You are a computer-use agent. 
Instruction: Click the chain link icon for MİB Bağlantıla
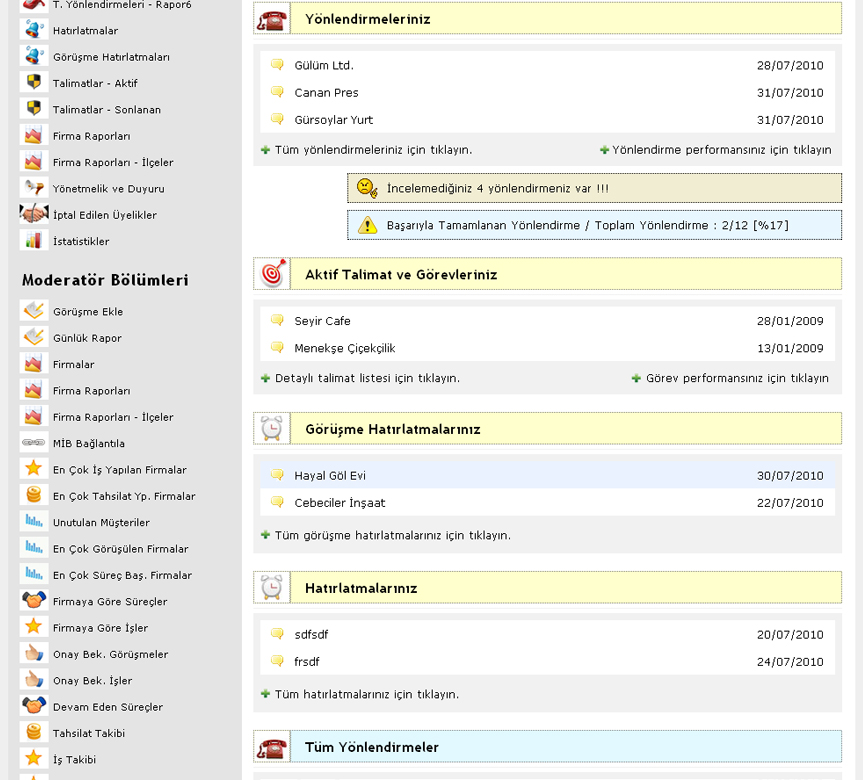pyautogui.click(x=34, y=443)
